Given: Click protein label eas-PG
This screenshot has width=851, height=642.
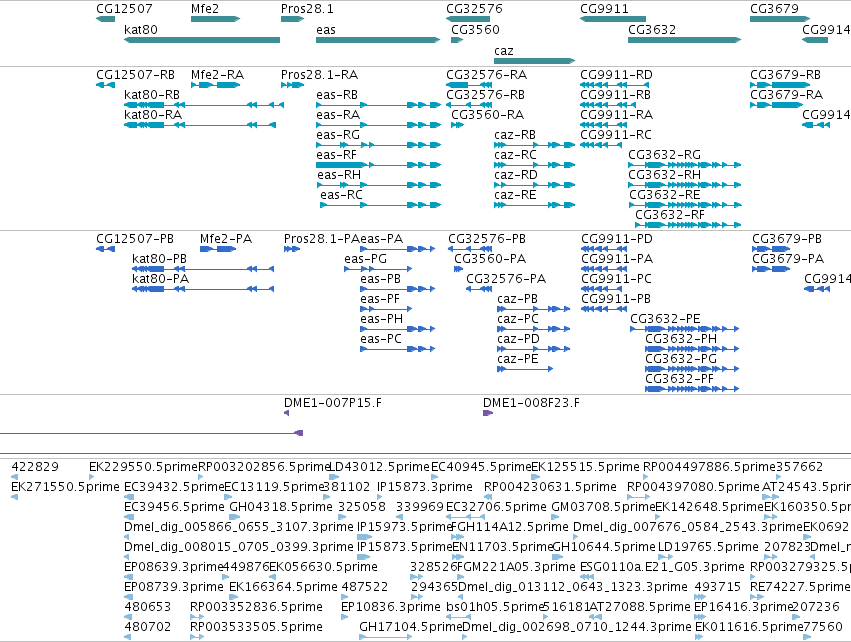Looking at the screenshot, I should (366, 259).
